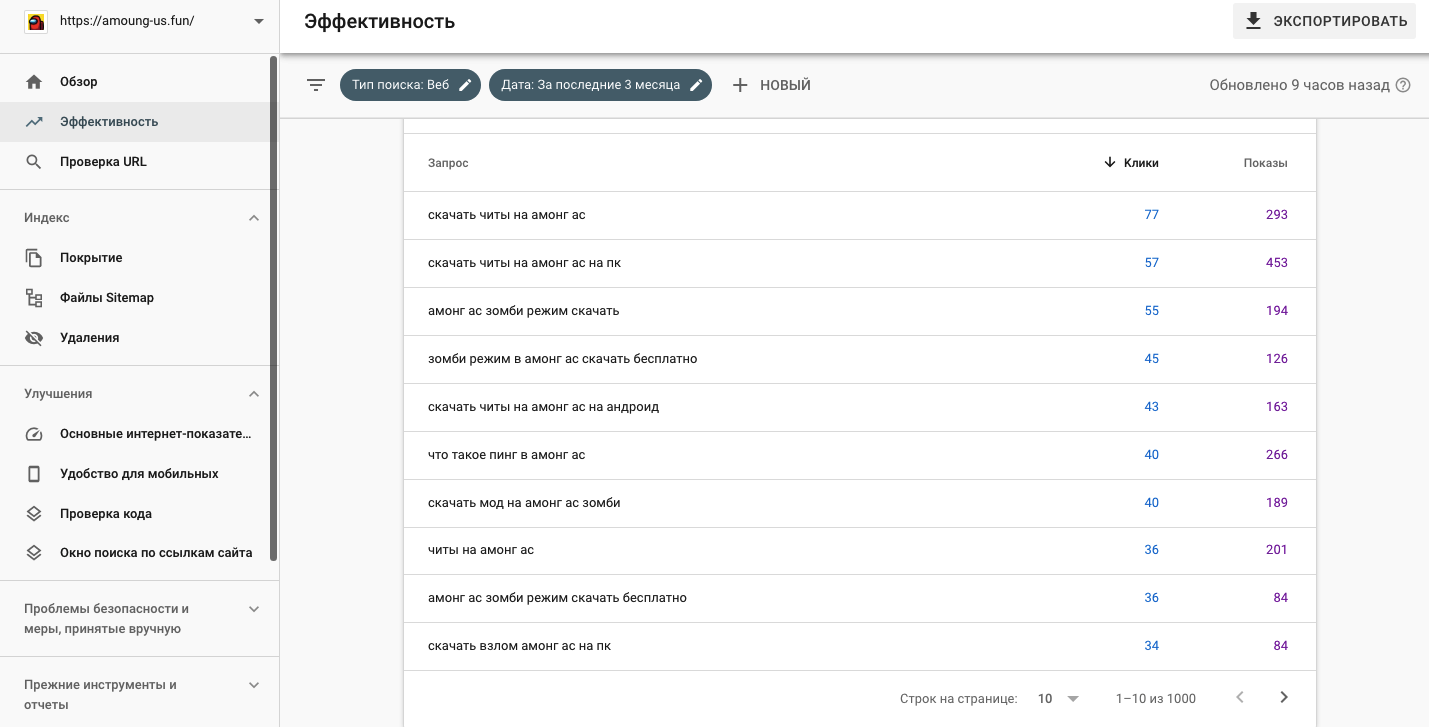
Task: Collapse the Улучшения section
Action: point(254,394)
